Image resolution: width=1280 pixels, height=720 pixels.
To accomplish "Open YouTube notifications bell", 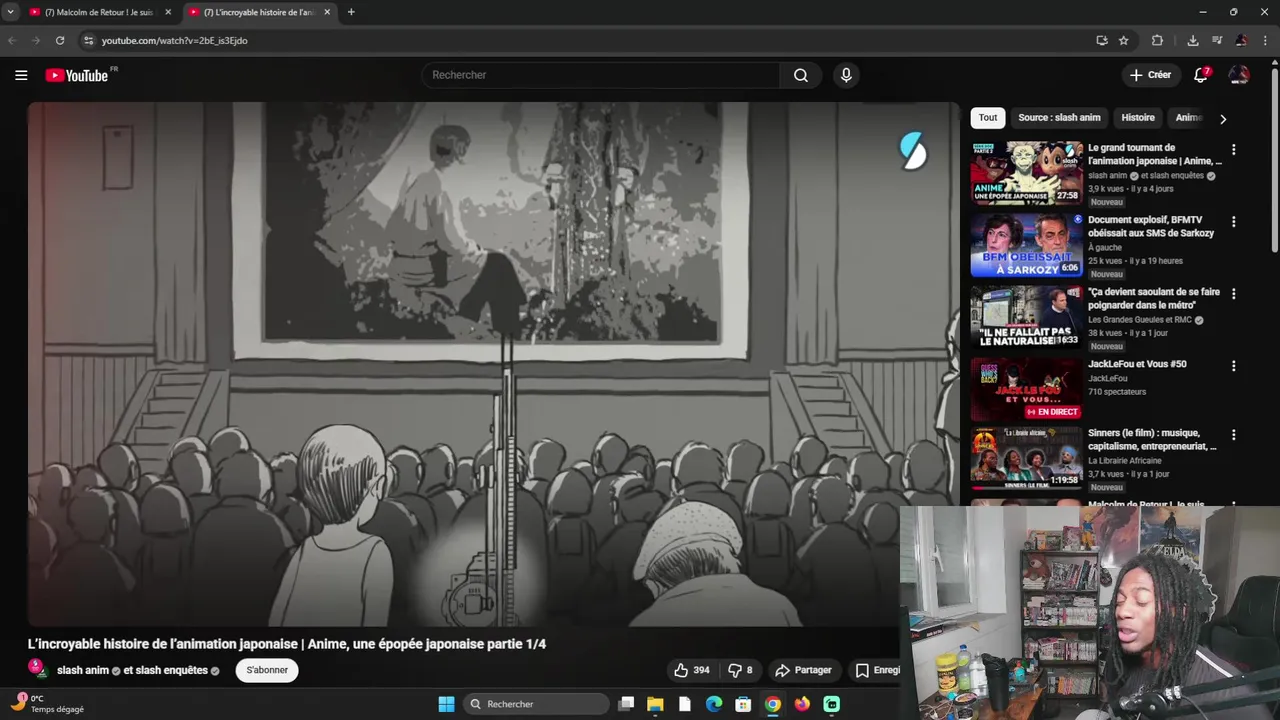I will [x=1201, y=75].
